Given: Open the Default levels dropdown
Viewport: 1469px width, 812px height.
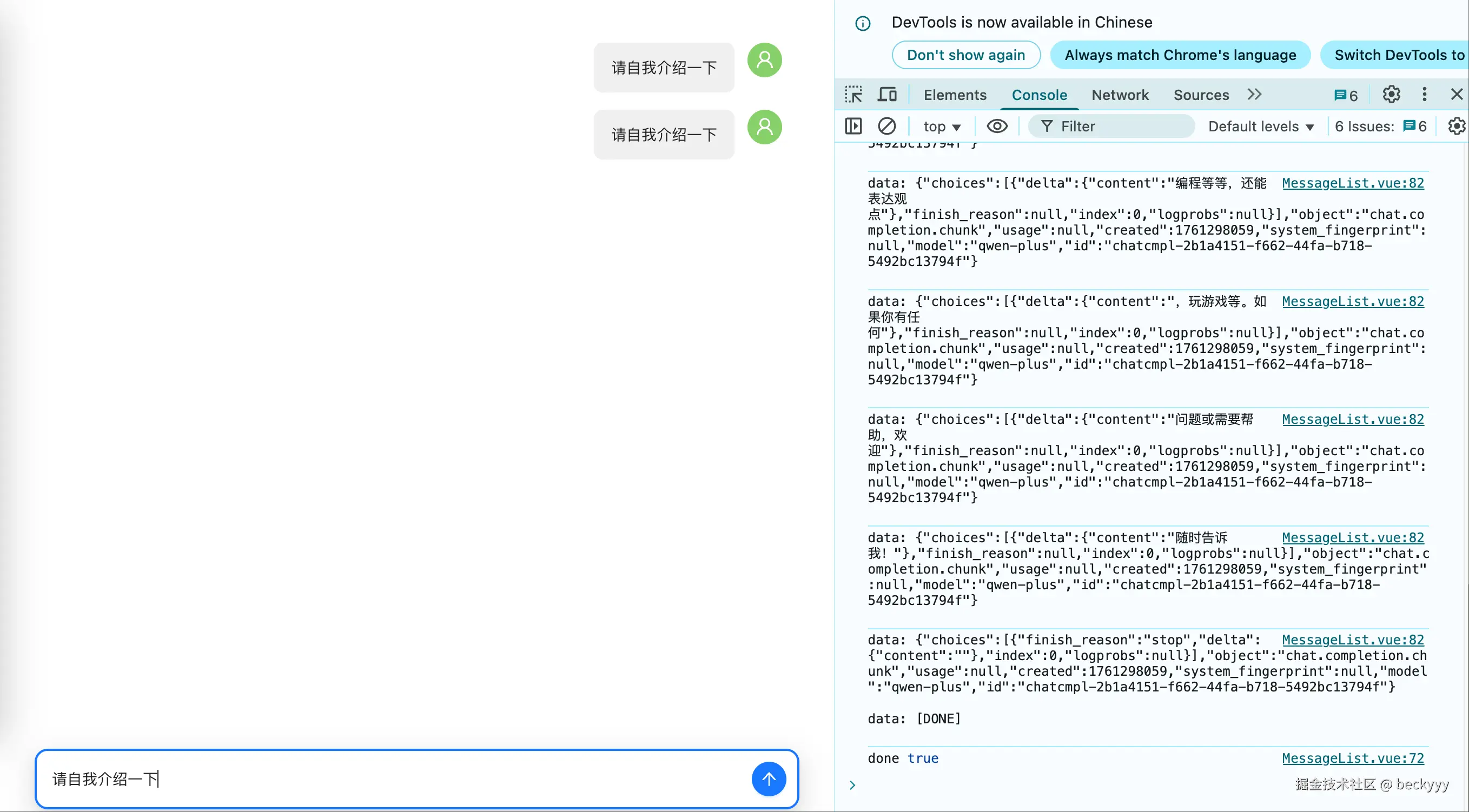Looking at the screenshot, I should (x=1261, y=126).
